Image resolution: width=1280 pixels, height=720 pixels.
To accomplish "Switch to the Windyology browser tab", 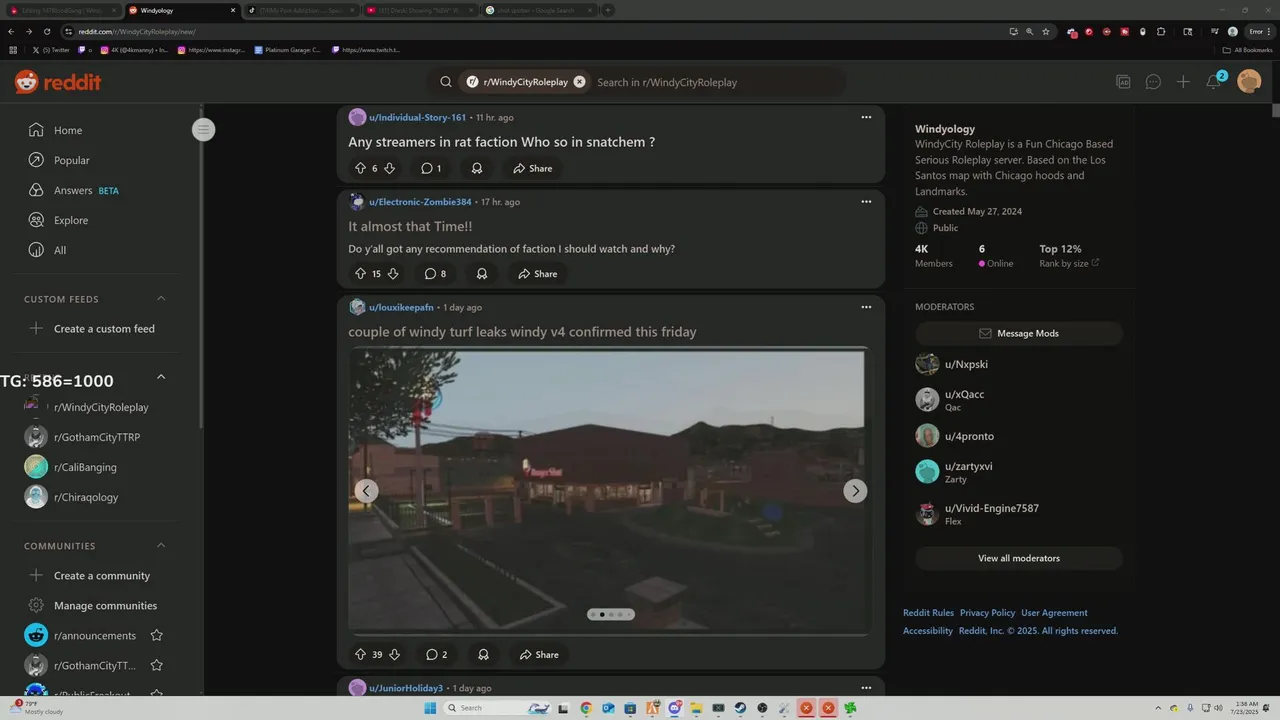I will click(x=180, y=10).
